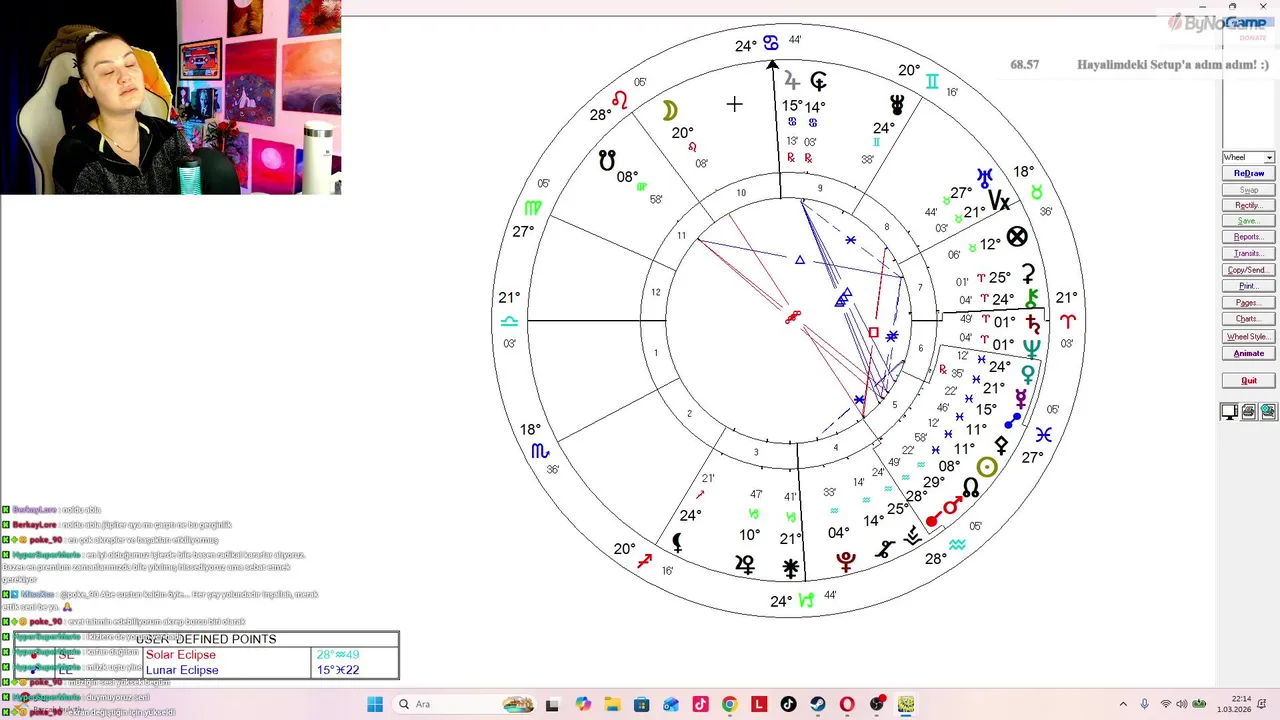1280x720 pixels.
Task: Open the Rectify dialog
Action: pyautogui.click(x=1248, y=205)
